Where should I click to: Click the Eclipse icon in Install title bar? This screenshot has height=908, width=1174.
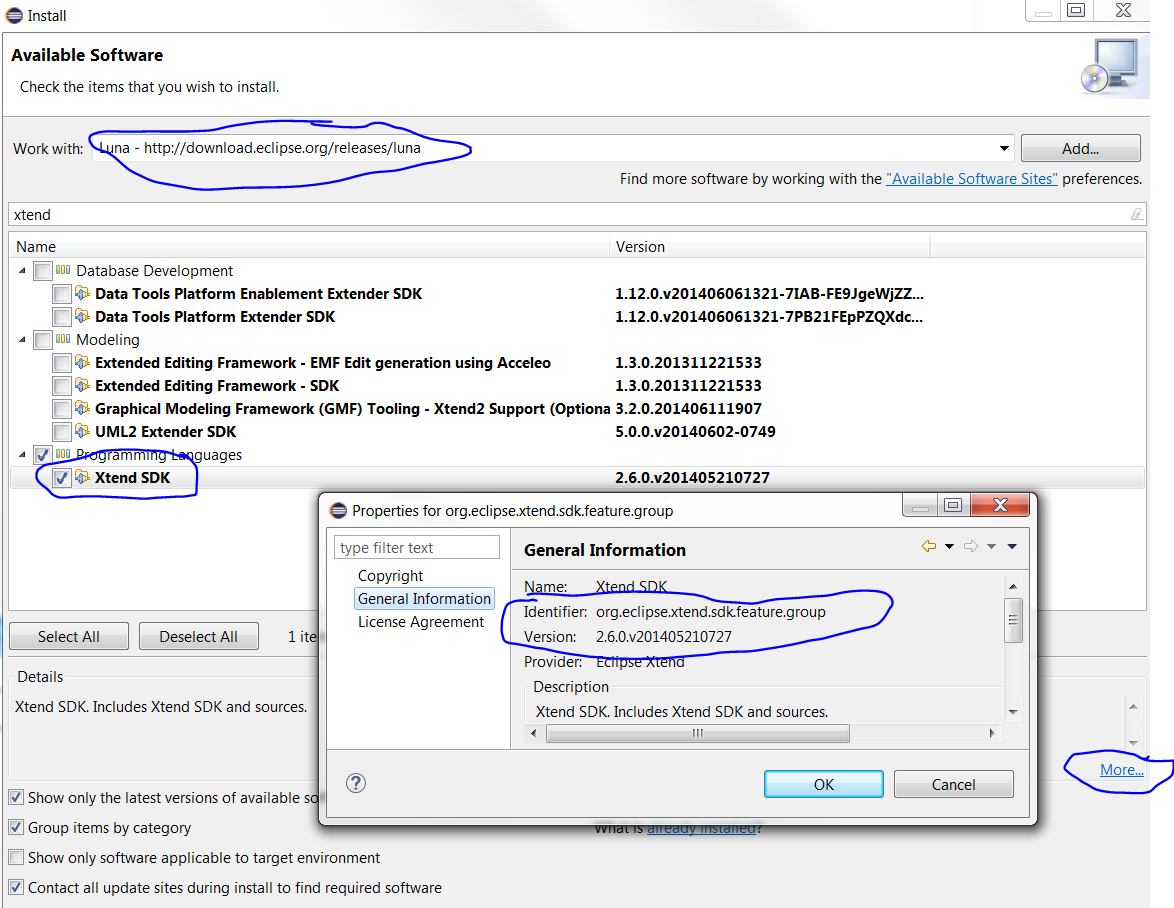[x=14, y=15]
